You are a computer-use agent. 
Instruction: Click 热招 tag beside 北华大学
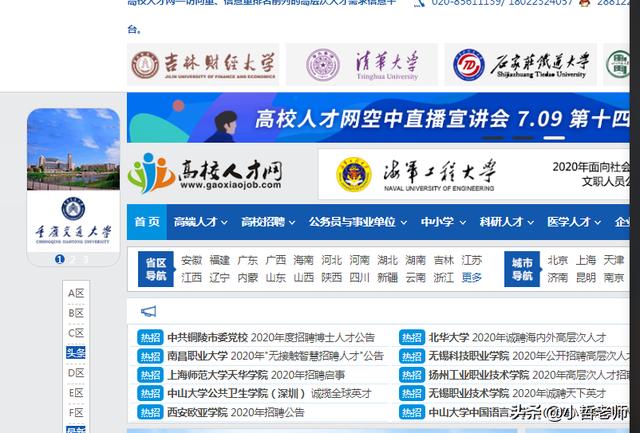[x=412, y=338]
